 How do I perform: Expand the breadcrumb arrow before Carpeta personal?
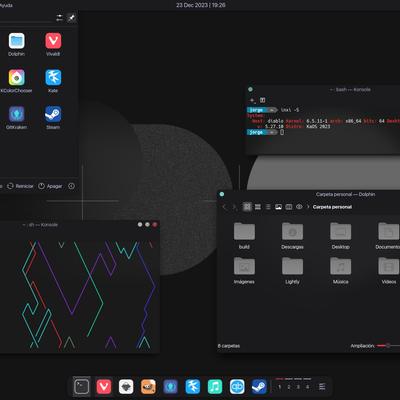point(308,207)
